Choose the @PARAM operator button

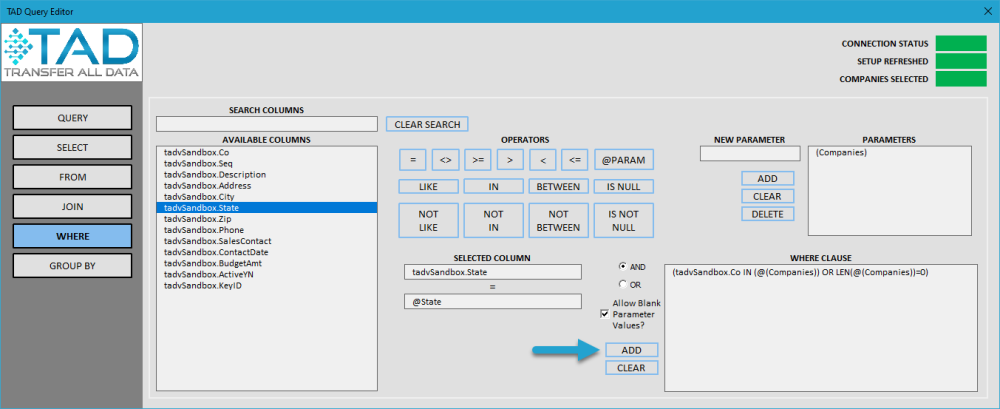pos(624,160)
